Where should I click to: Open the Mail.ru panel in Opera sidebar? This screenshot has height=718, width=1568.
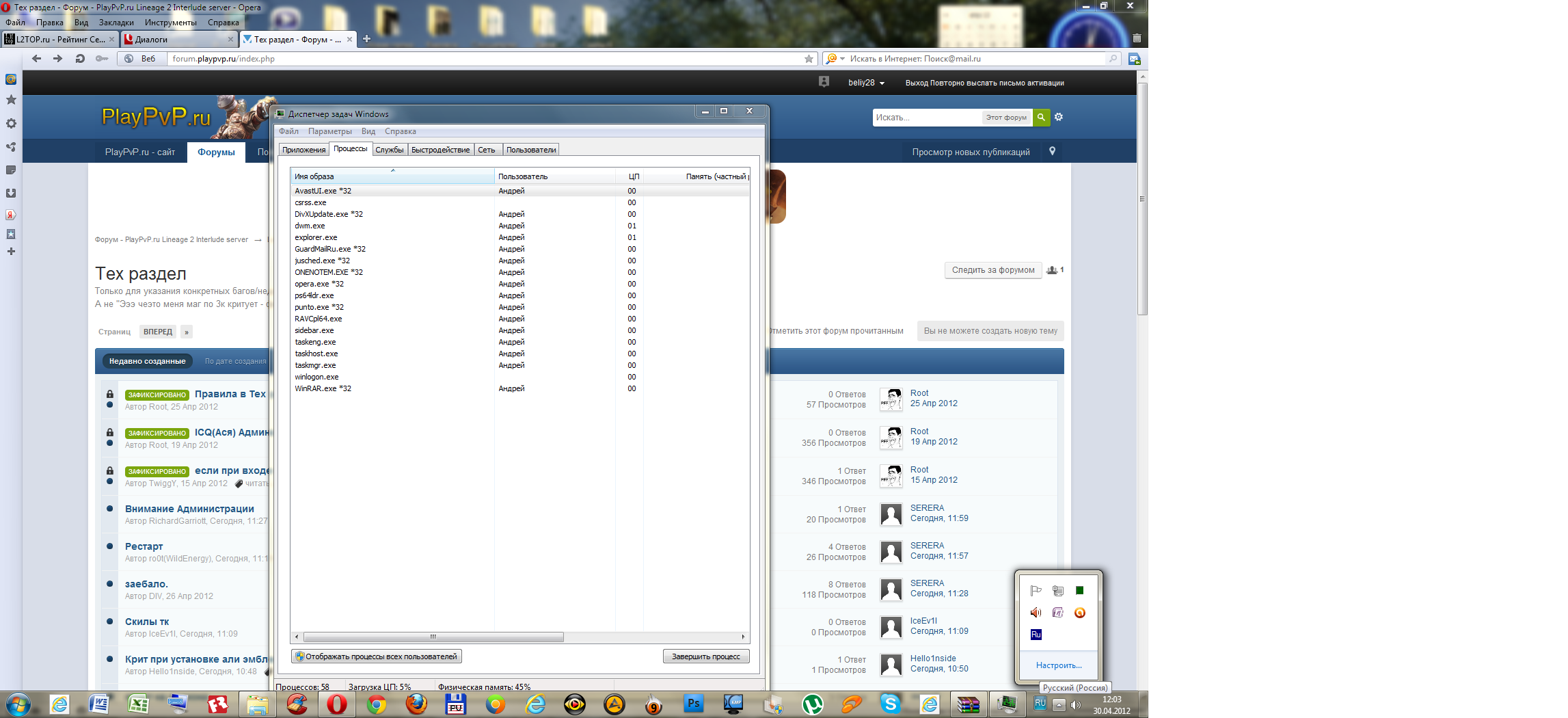pos(11,79)
